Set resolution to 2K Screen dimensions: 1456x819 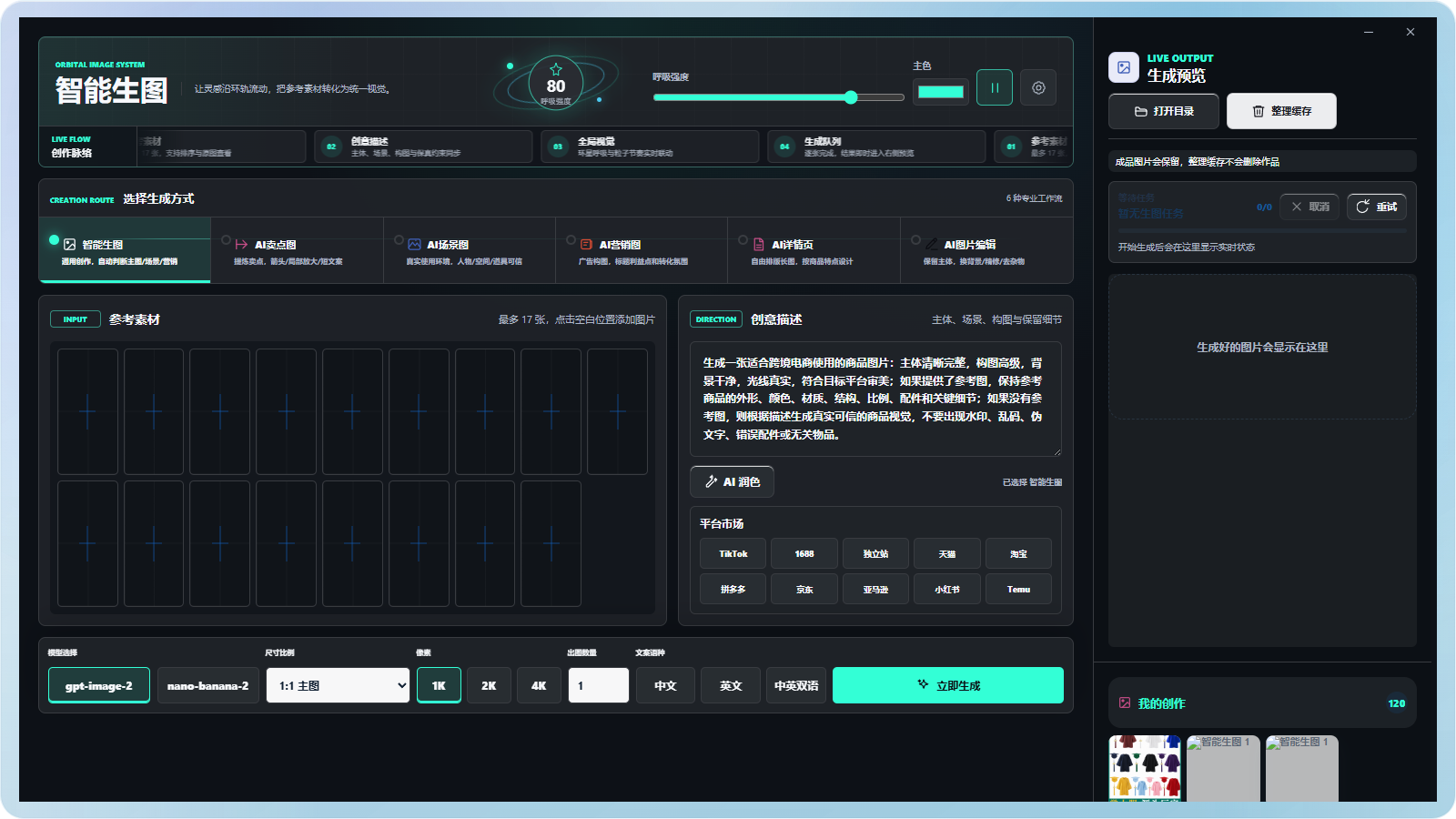click(x=489, y=685)
